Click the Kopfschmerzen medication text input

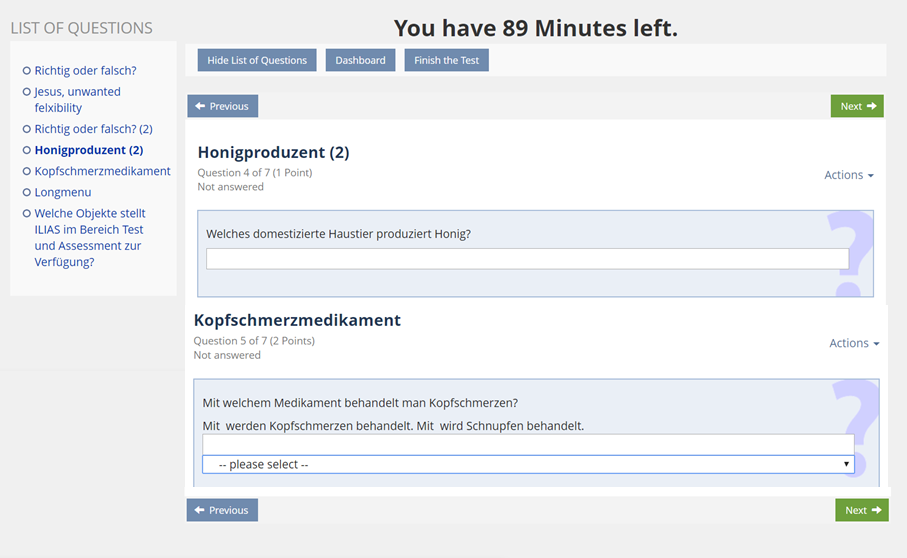click(x=527, y=444)
